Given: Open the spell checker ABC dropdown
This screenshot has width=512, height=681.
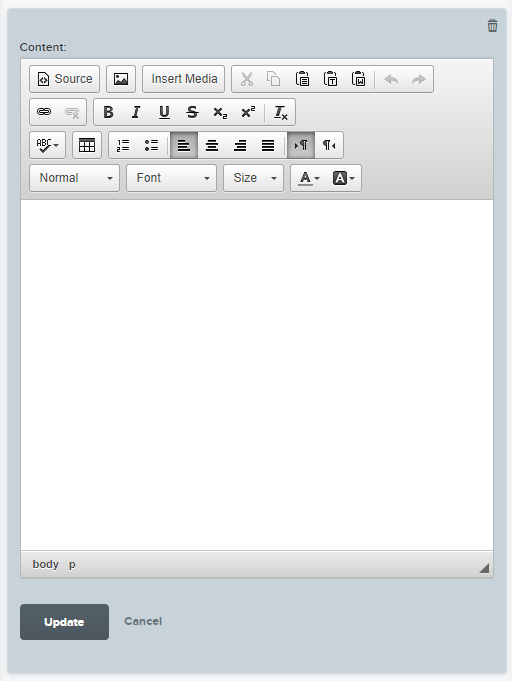Looking at the screenshot, I should [47, 145].
